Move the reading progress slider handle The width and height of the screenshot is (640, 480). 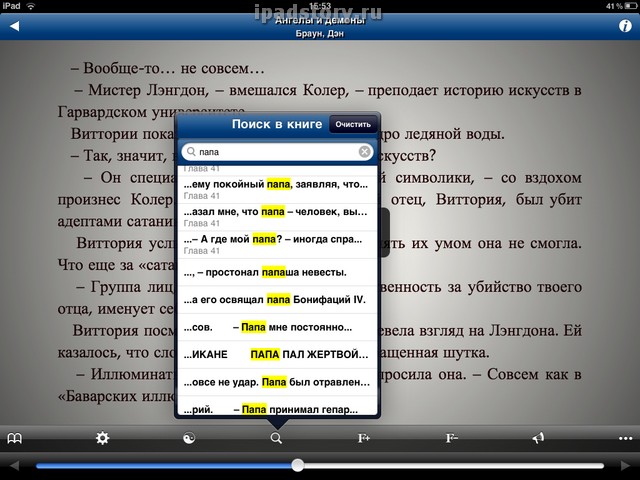(298, 465)
